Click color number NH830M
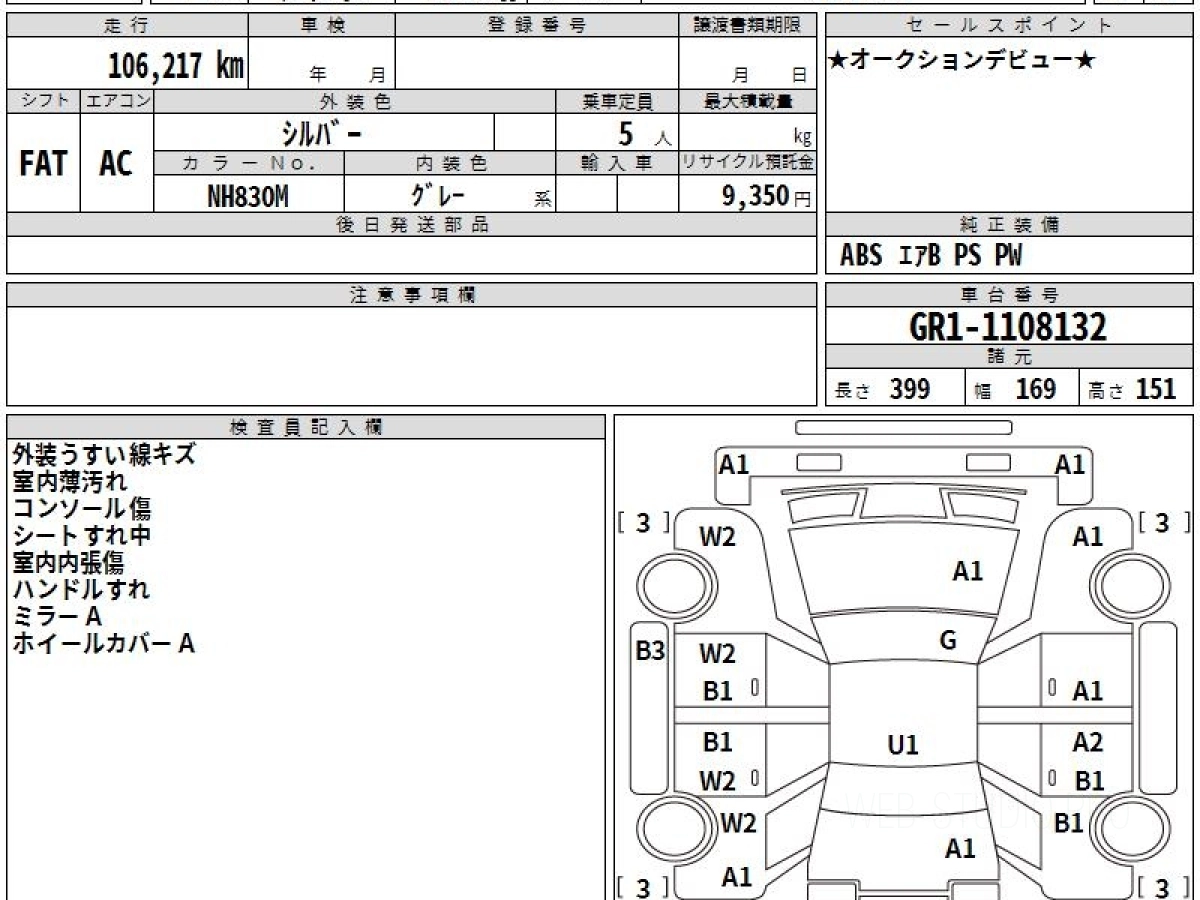This screenshot has height=900, width=1200. (248, 196)
